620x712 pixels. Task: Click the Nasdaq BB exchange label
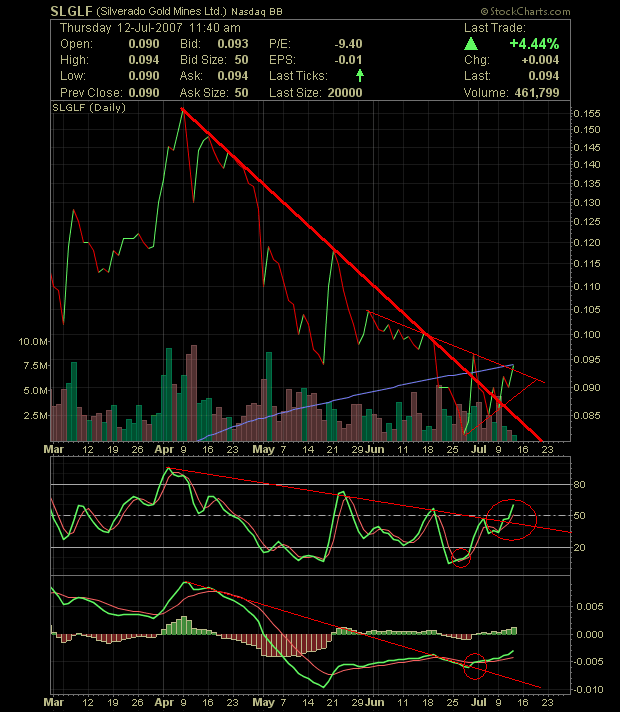click(x=257, y=12)
